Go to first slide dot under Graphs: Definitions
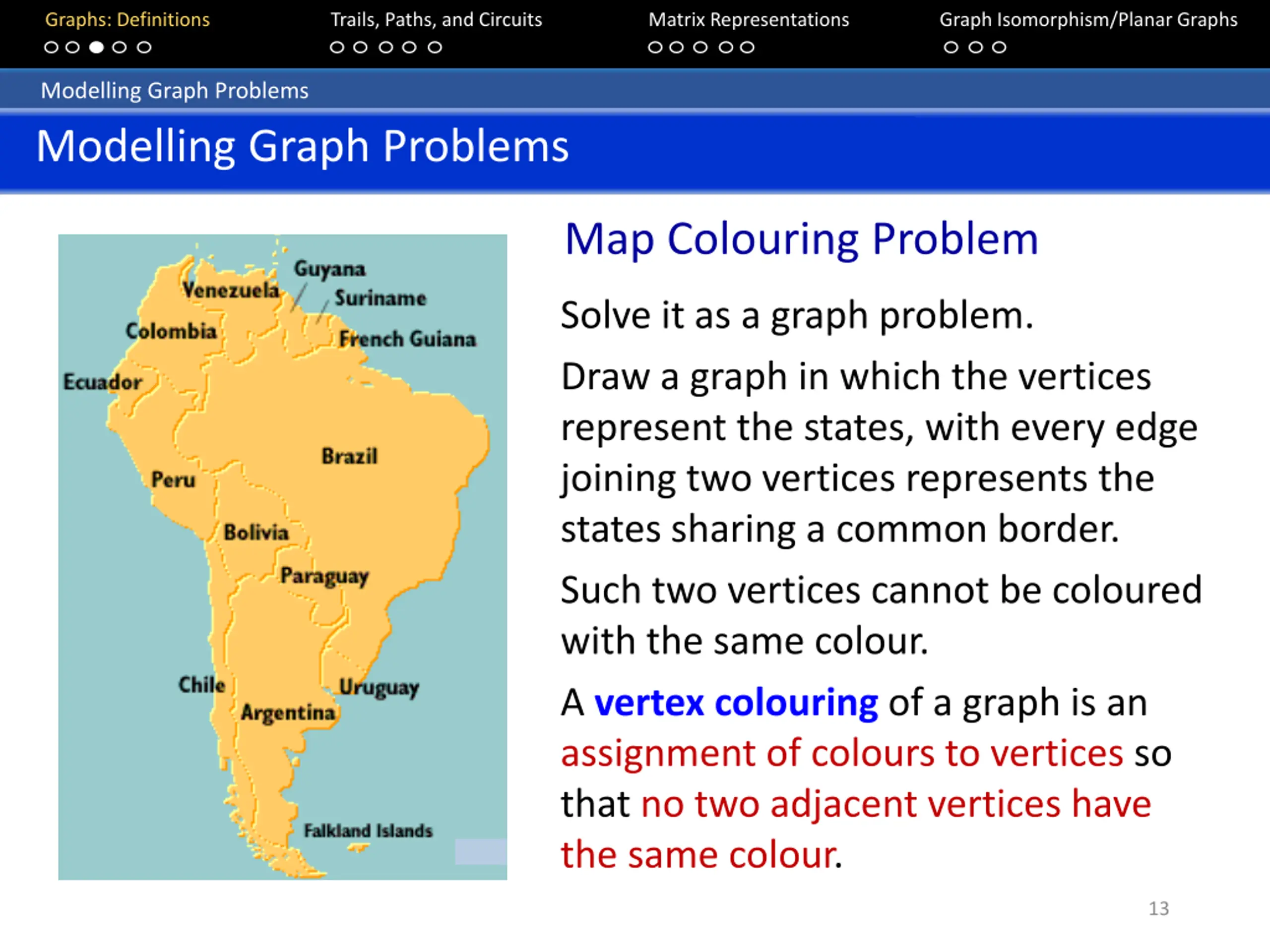Screen dimensions: 1270x952 [x=51, y=47]
